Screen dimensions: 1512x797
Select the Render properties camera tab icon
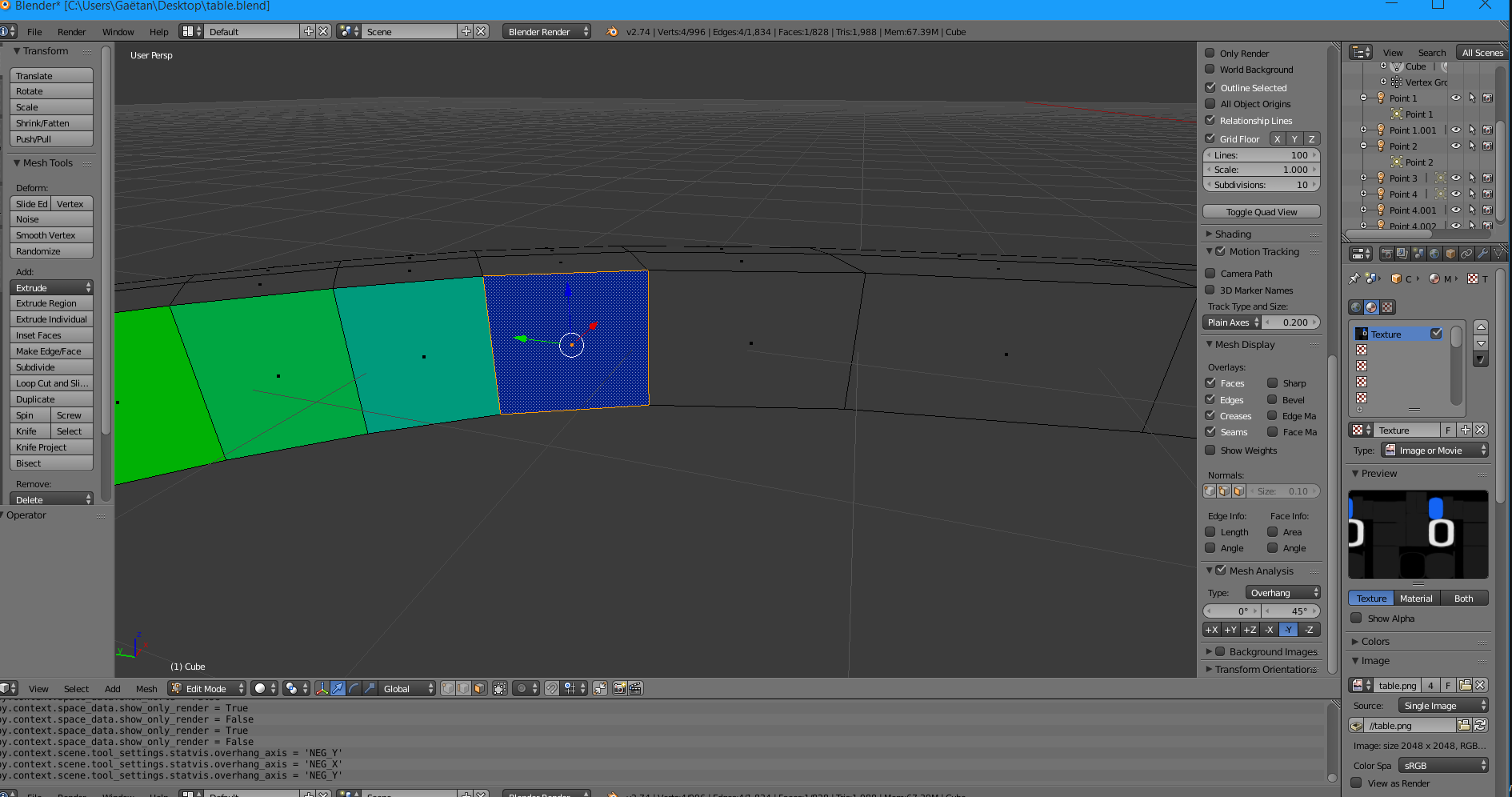(1387, 254)
